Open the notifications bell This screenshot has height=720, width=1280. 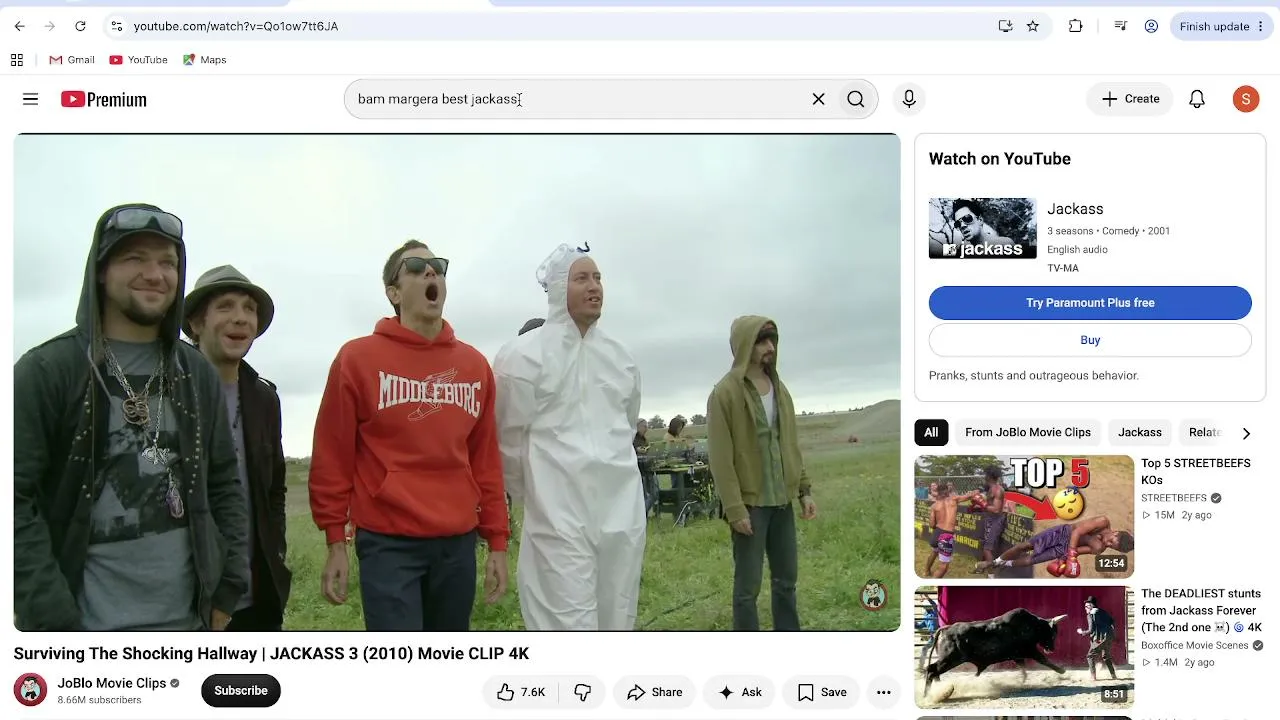pos(1197,99)
